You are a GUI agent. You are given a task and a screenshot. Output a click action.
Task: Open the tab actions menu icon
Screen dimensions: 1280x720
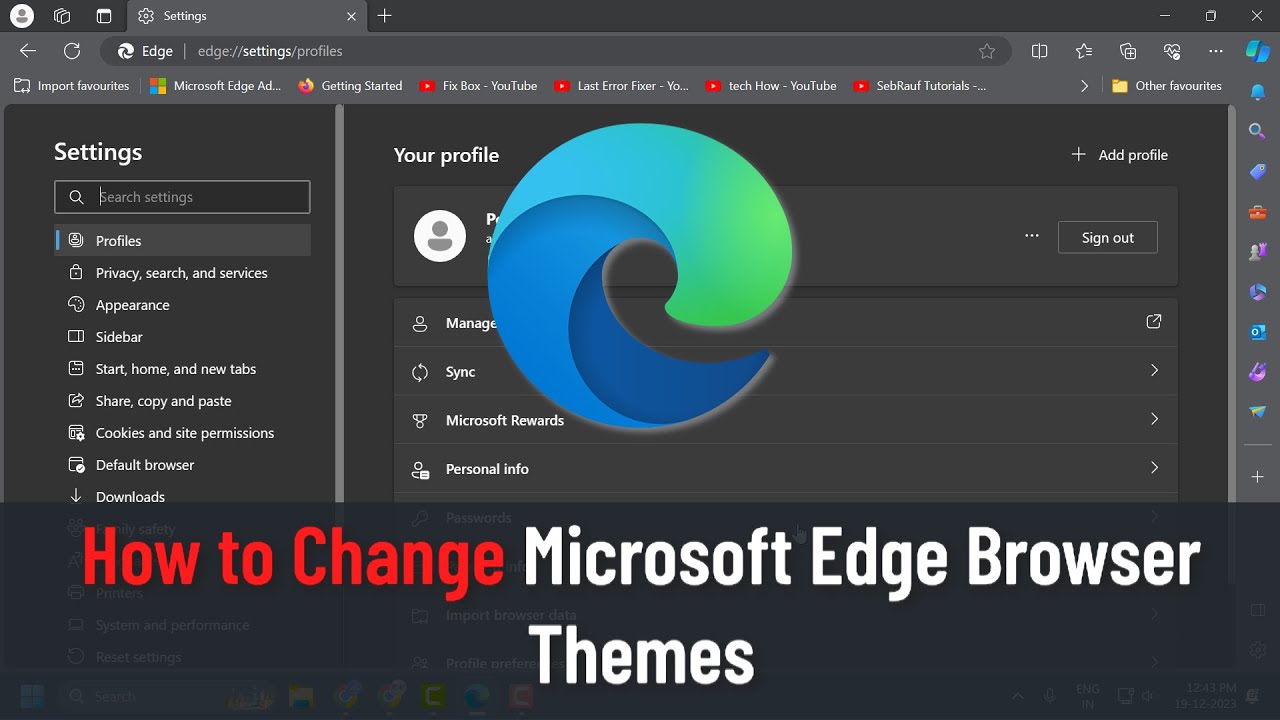click(x=104, y=16)
